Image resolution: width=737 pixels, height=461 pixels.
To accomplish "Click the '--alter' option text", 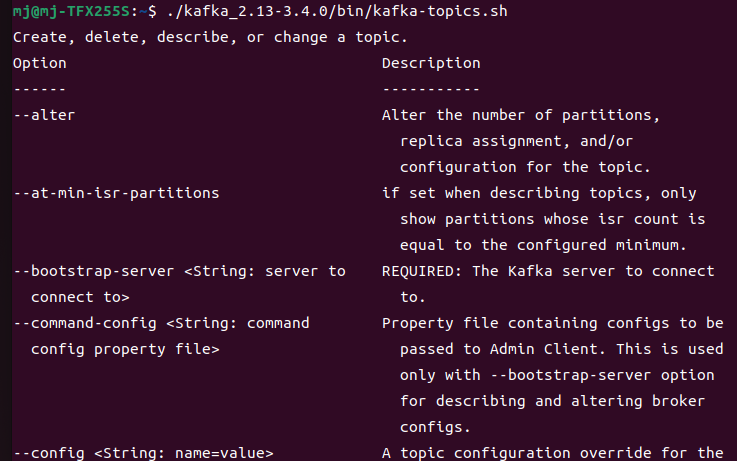I will [x=44, y=115].
